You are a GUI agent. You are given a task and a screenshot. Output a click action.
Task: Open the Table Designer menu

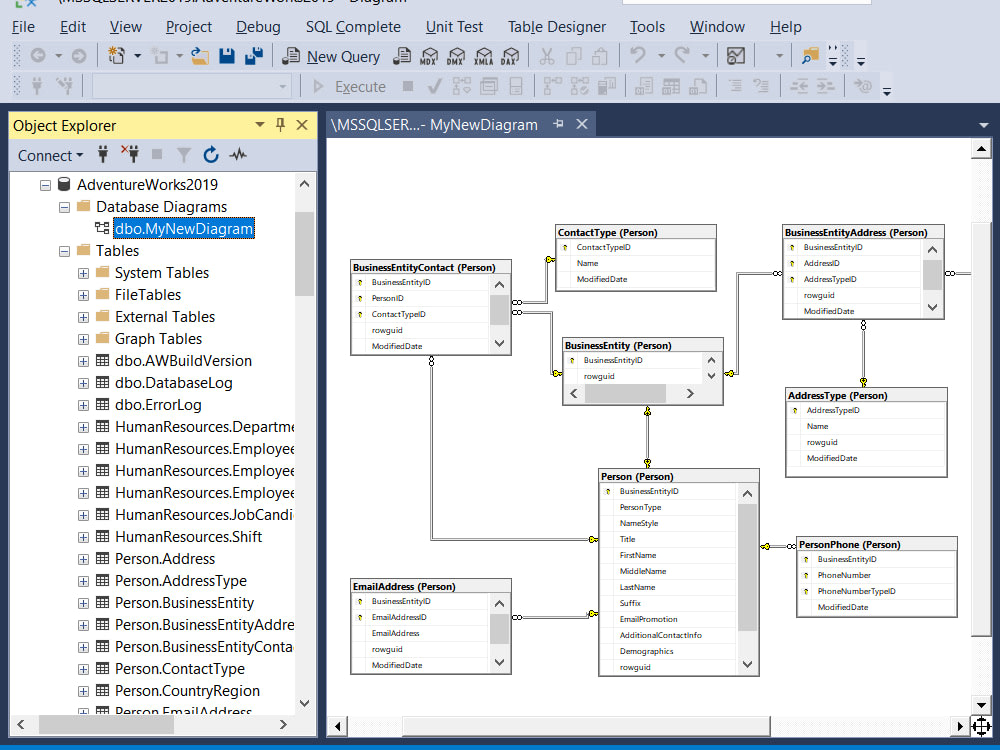557,27
